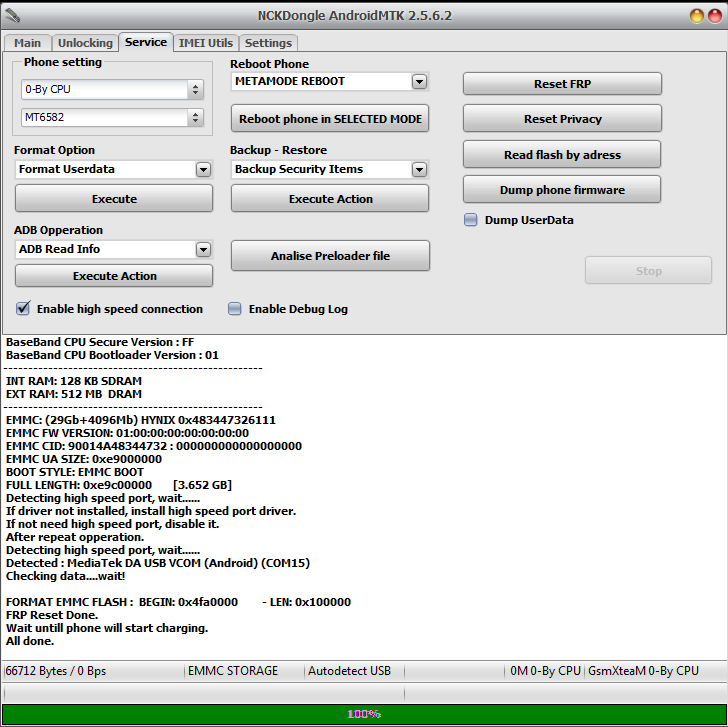Click Execute Action under Backup - Restore
The height and width of the screenshot is (727, 728).
click(x=330, y=199)
